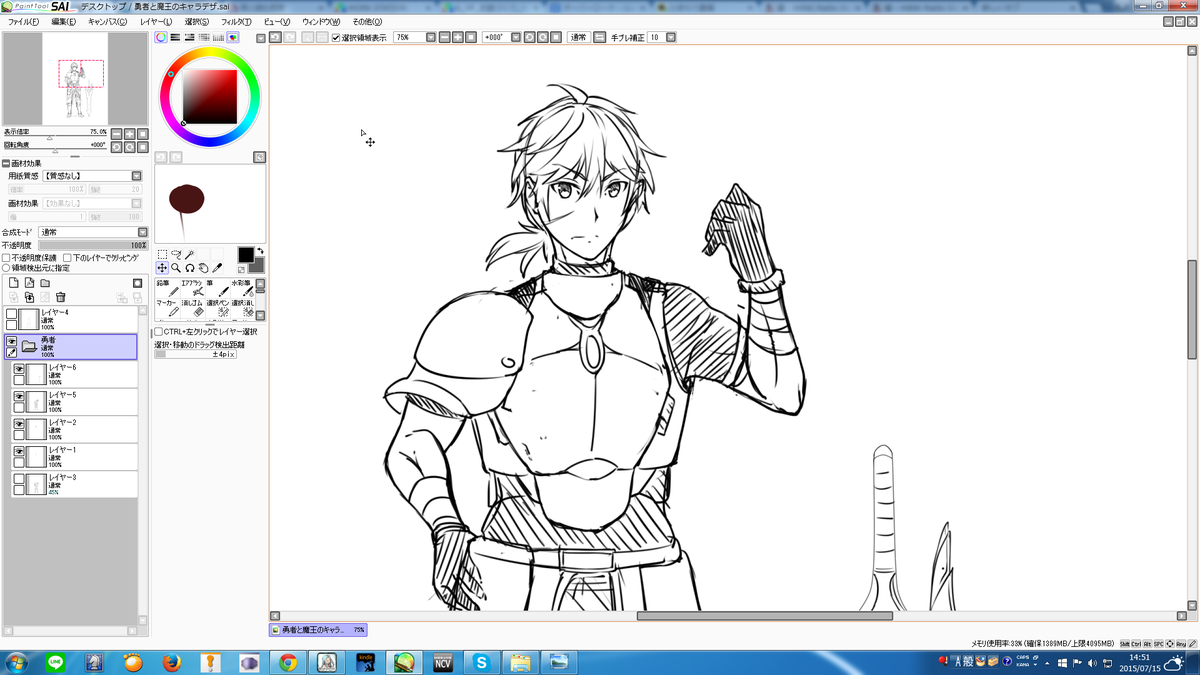Click the navigator canvas thumbnail
This screenshot has width=1200, height=675.
75,78
